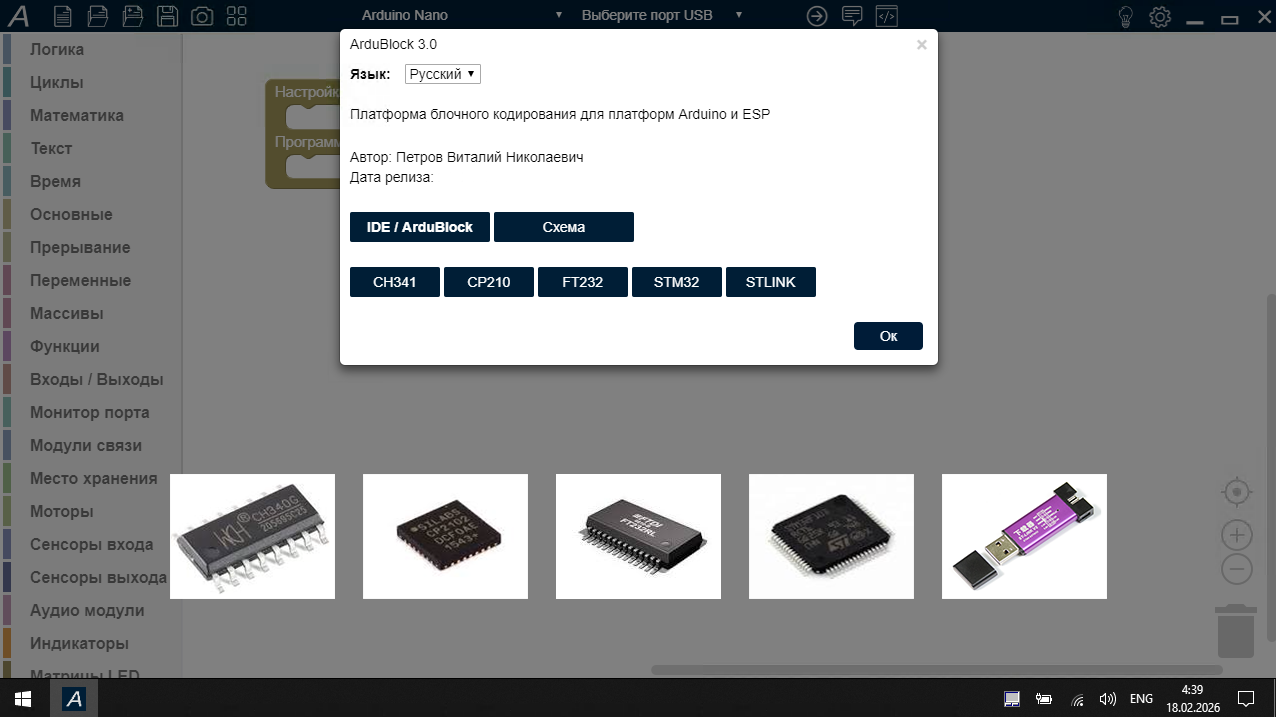Click the upload arrow-in-circle icon

pos(817,16)
